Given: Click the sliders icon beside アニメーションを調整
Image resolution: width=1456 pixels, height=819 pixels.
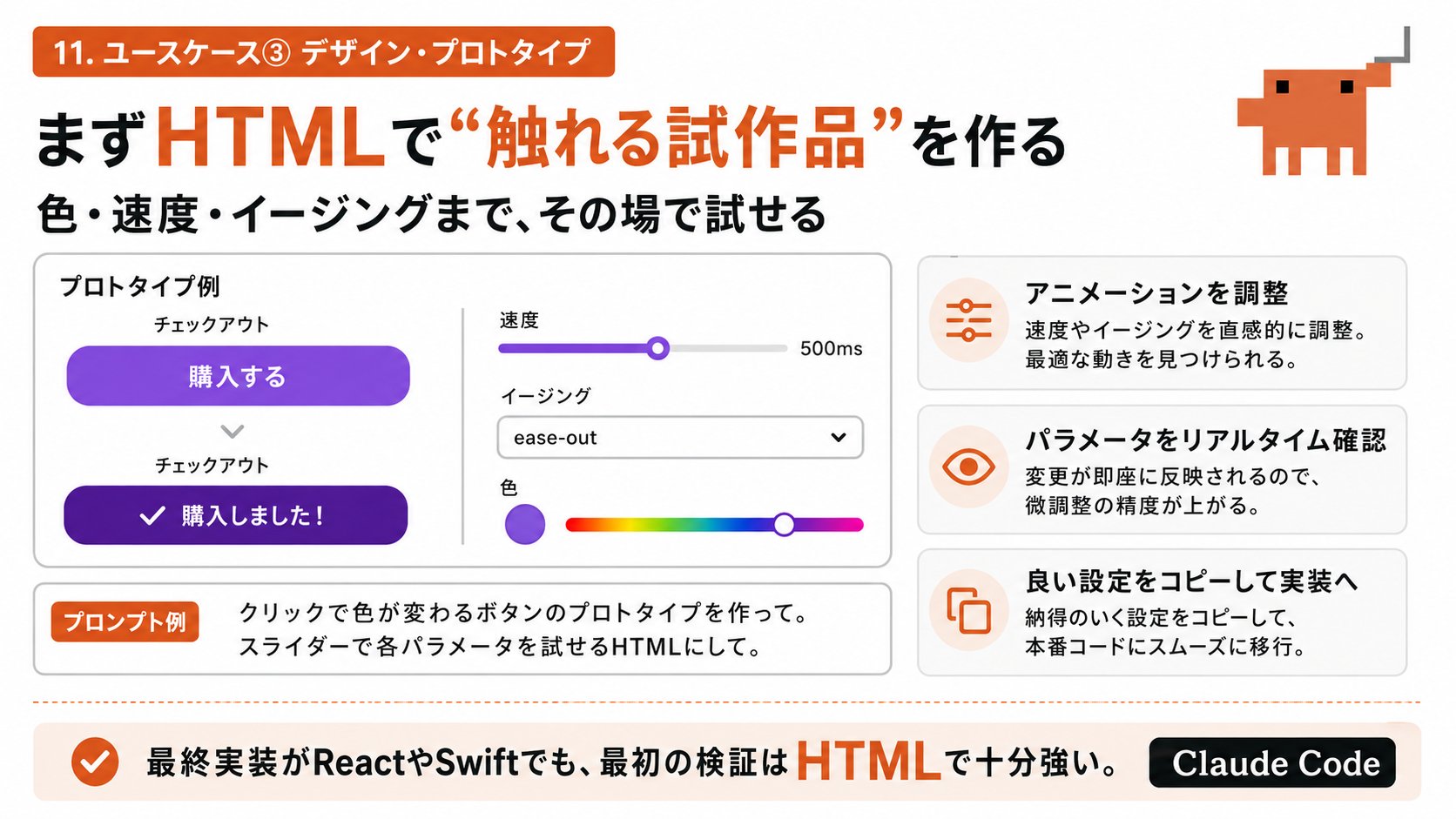Looking at the screenshot, I should 968,320.
